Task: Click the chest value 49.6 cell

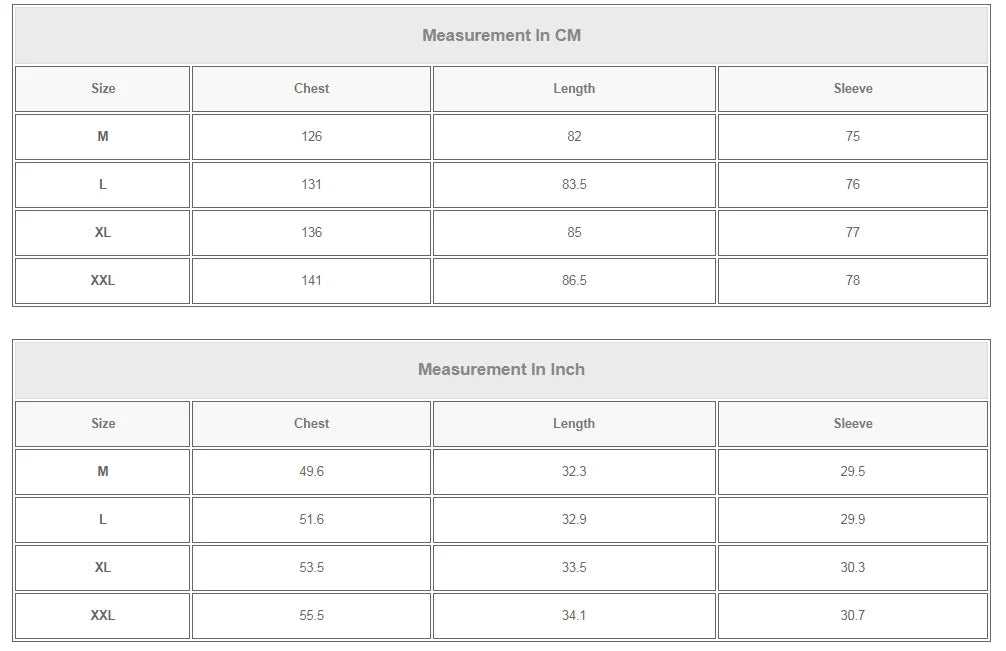Action: [311, 472]
